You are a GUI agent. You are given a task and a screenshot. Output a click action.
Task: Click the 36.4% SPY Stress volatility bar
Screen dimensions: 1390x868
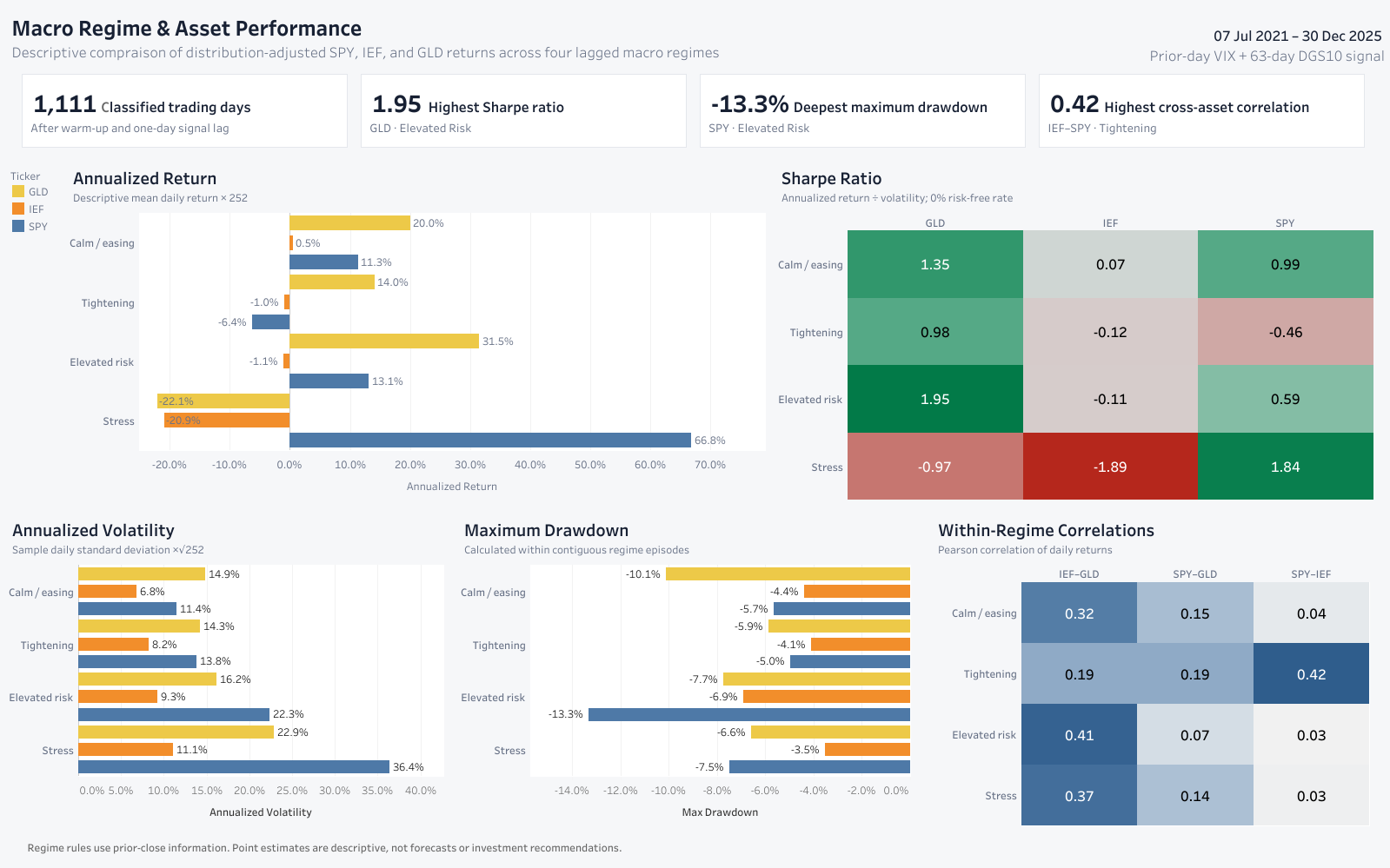click(234, 767)
